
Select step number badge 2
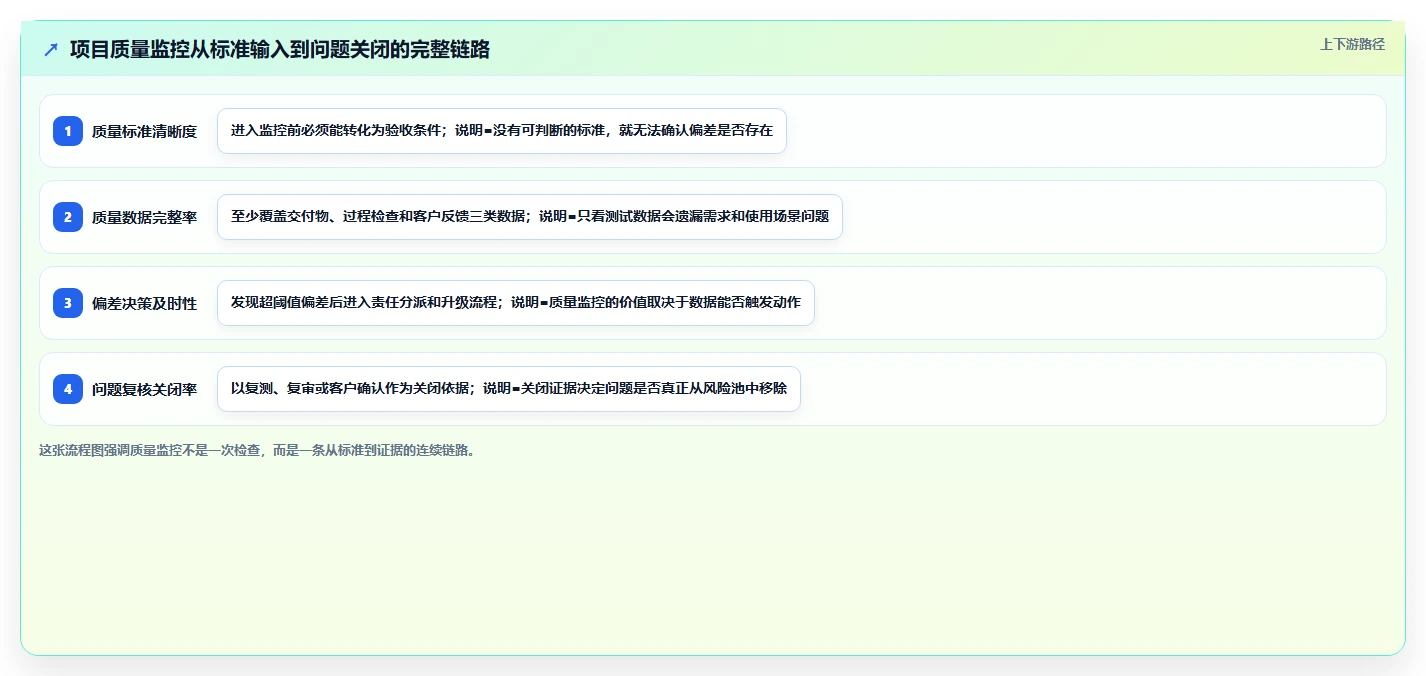pos(68,217)
